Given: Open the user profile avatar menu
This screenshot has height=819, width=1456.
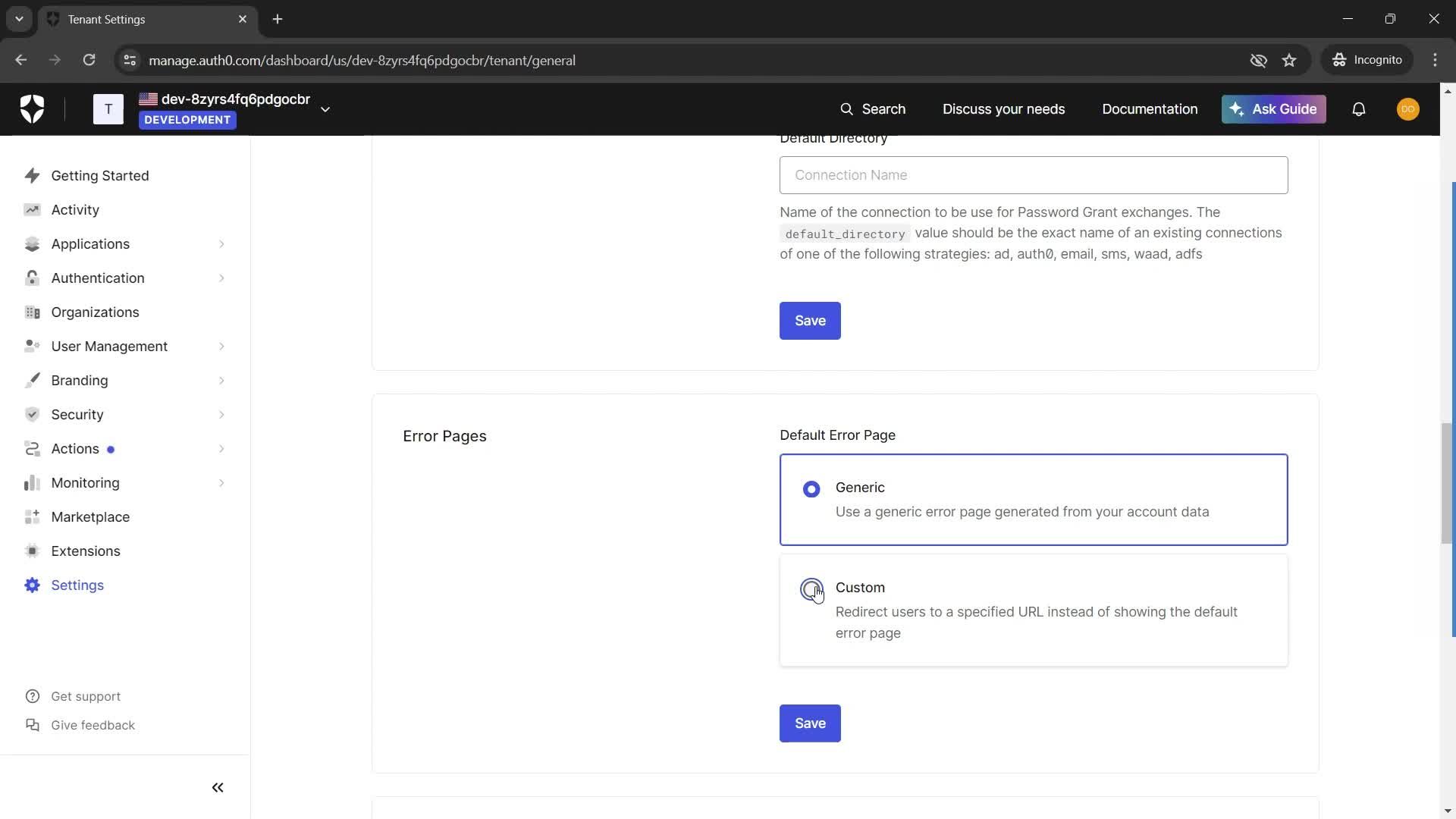Looking at the screenshot, I should click(x=1408, y=109).
